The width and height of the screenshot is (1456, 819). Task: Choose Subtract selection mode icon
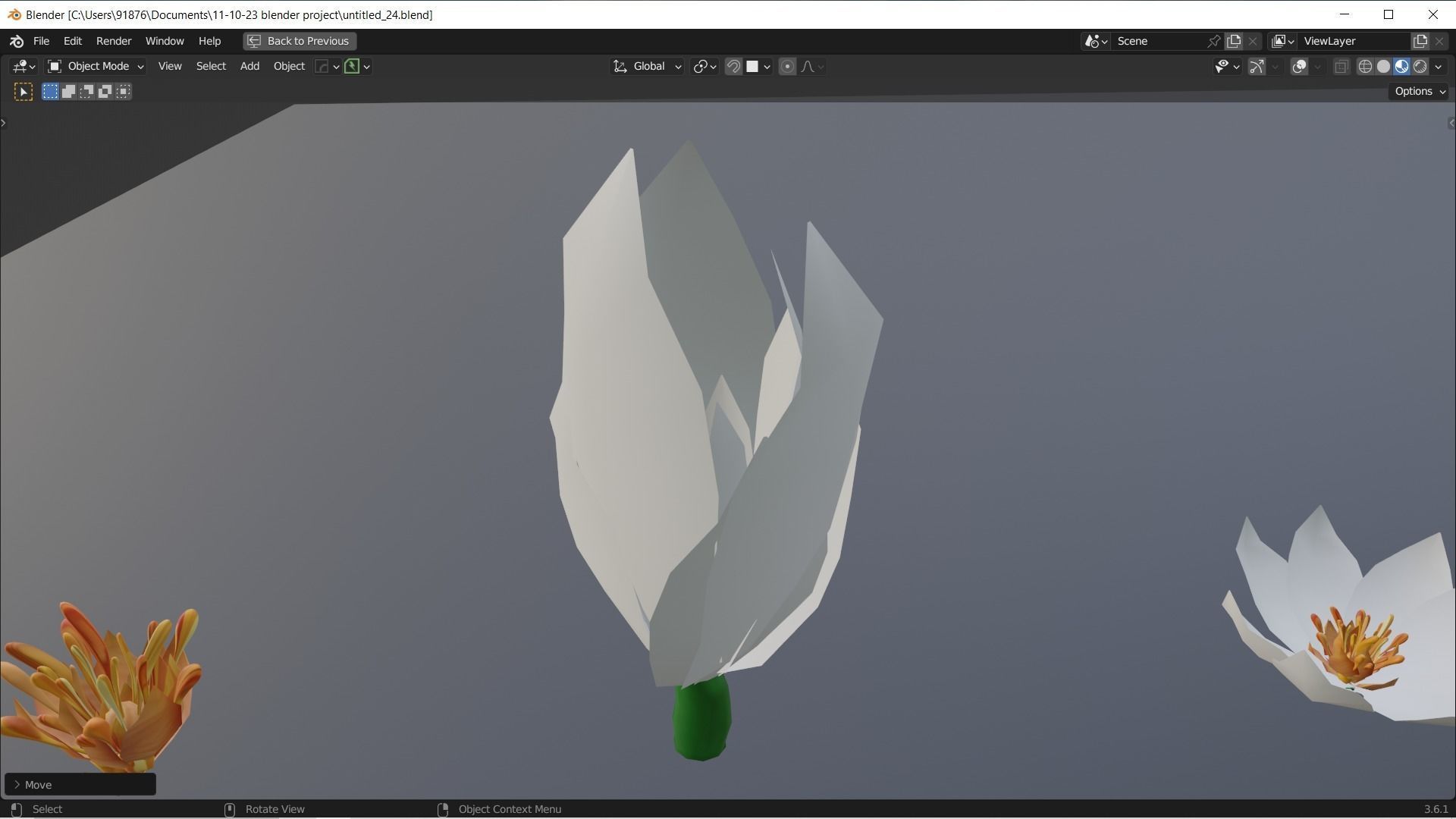(86, 92)
